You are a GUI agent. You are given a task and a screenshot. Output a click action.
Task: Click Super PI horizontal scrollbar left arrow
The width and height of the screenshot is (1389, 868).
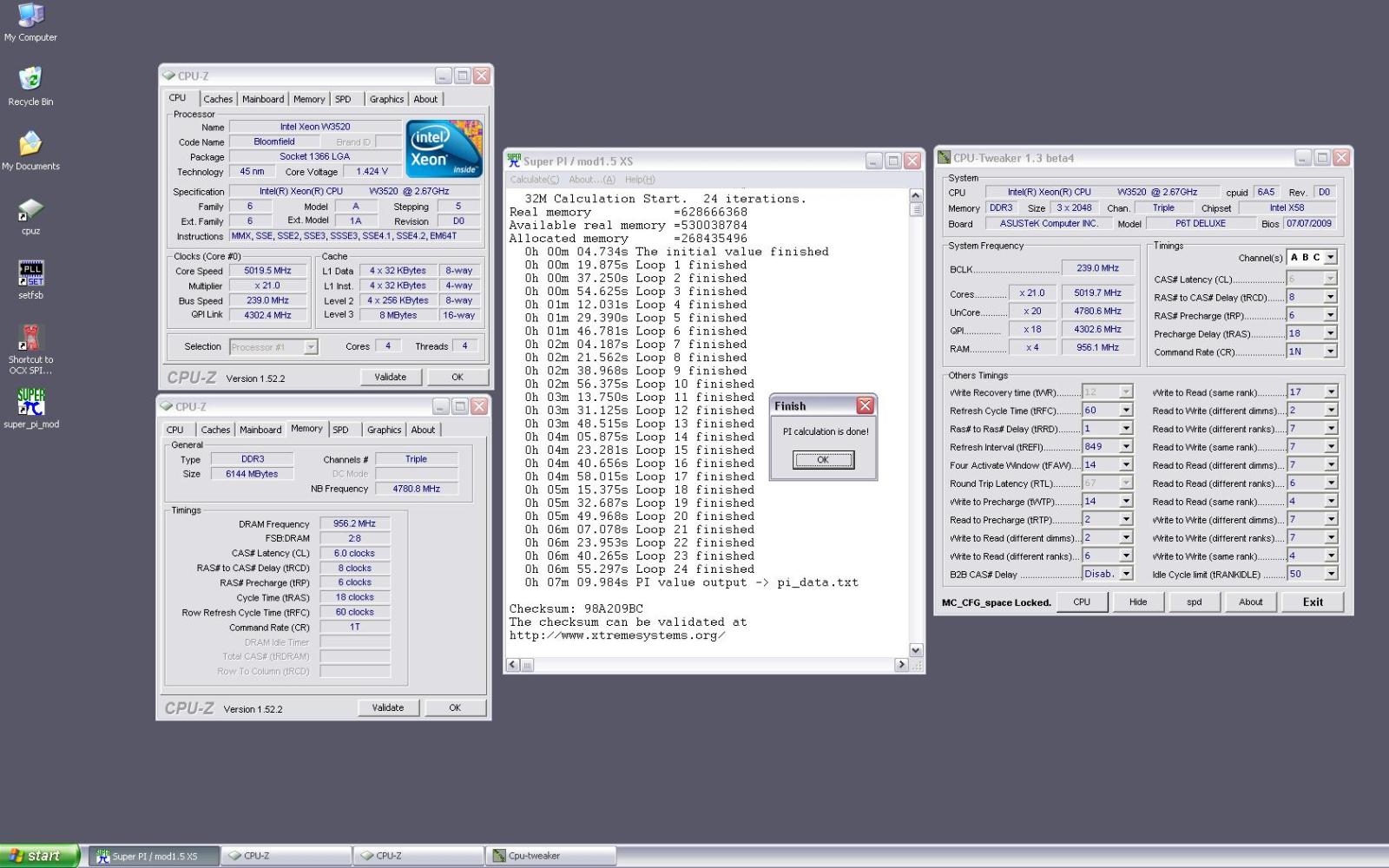click(512, 665)
